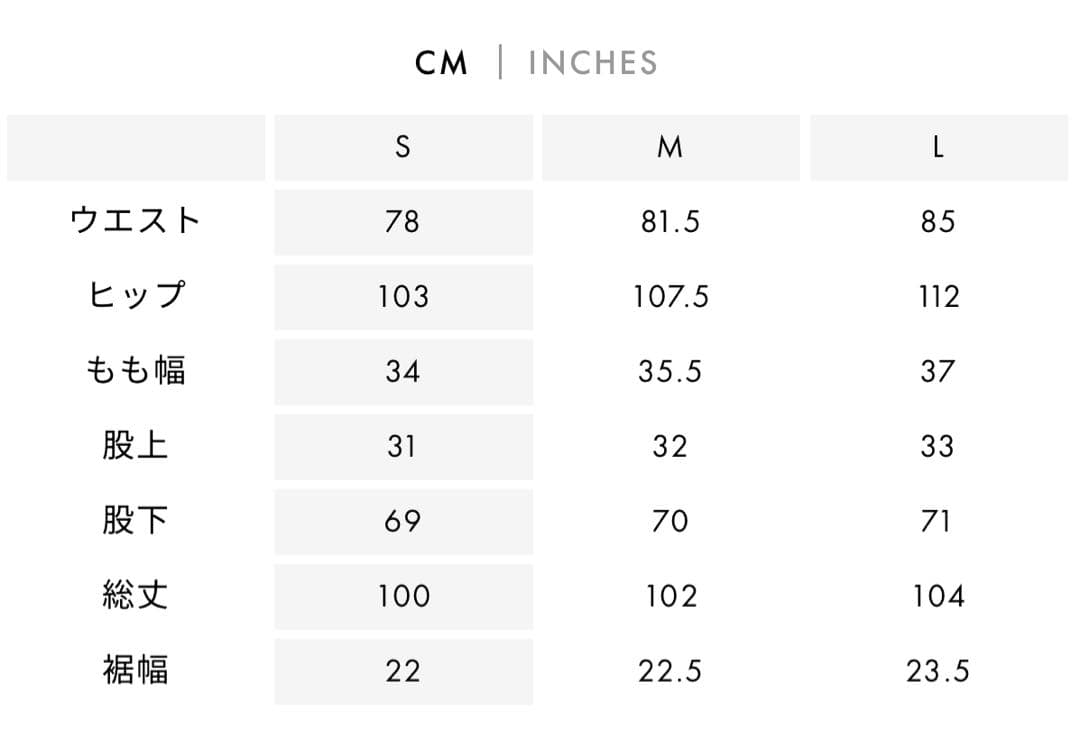1080x743 pixels.
Task: Click the total length value 104
Action: coord(938,596)
